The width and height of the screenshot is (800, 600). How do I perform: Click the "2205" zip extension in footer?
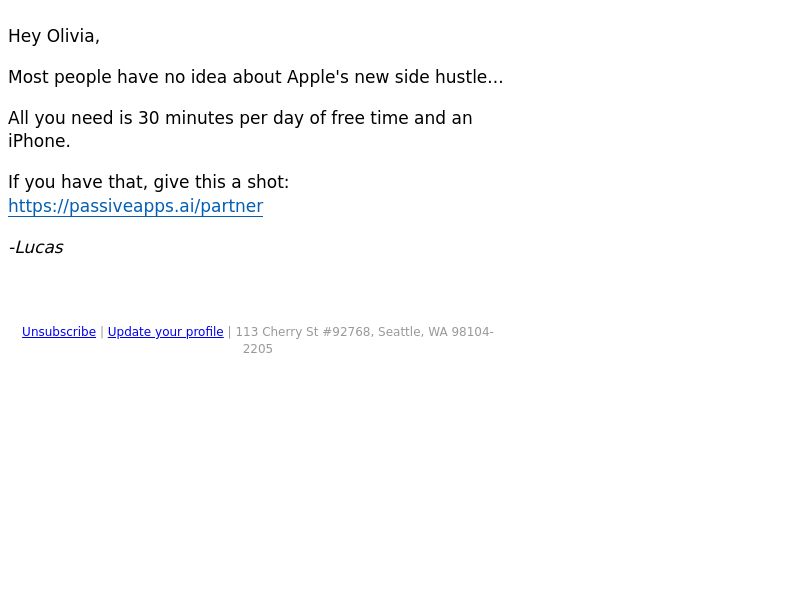258,349
